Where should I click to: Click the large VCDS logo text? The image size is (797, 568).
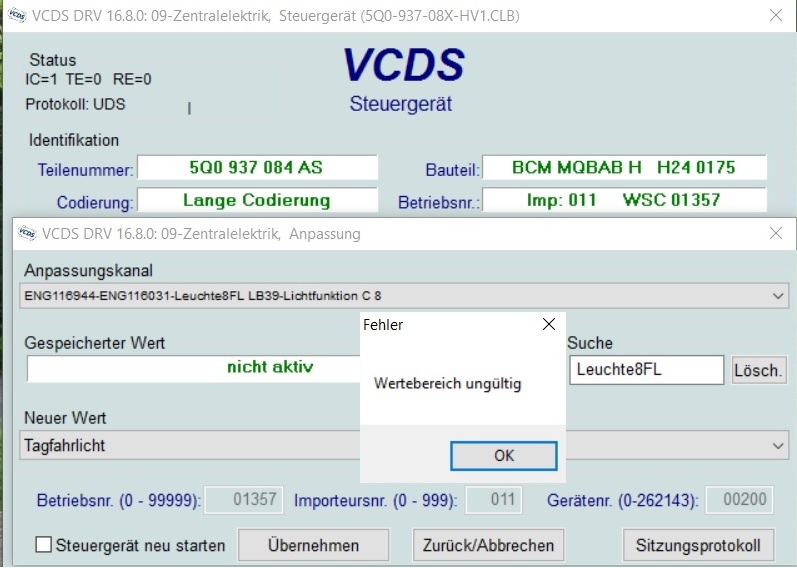(x=403, y=65)
